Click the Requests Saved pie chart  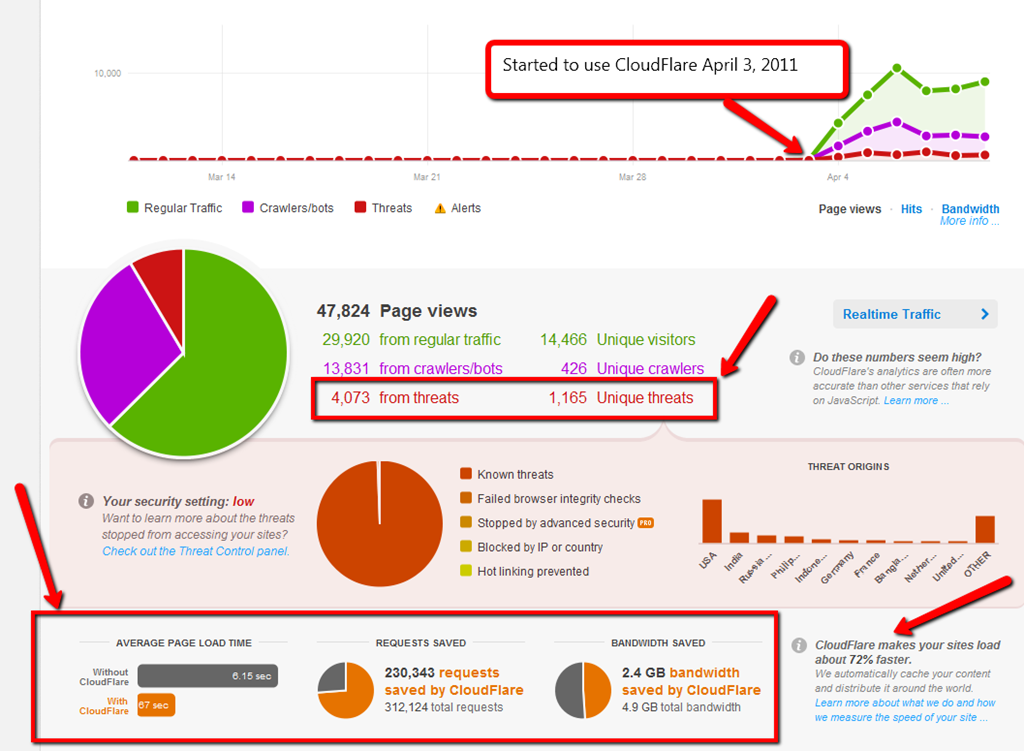click(345, 690)
